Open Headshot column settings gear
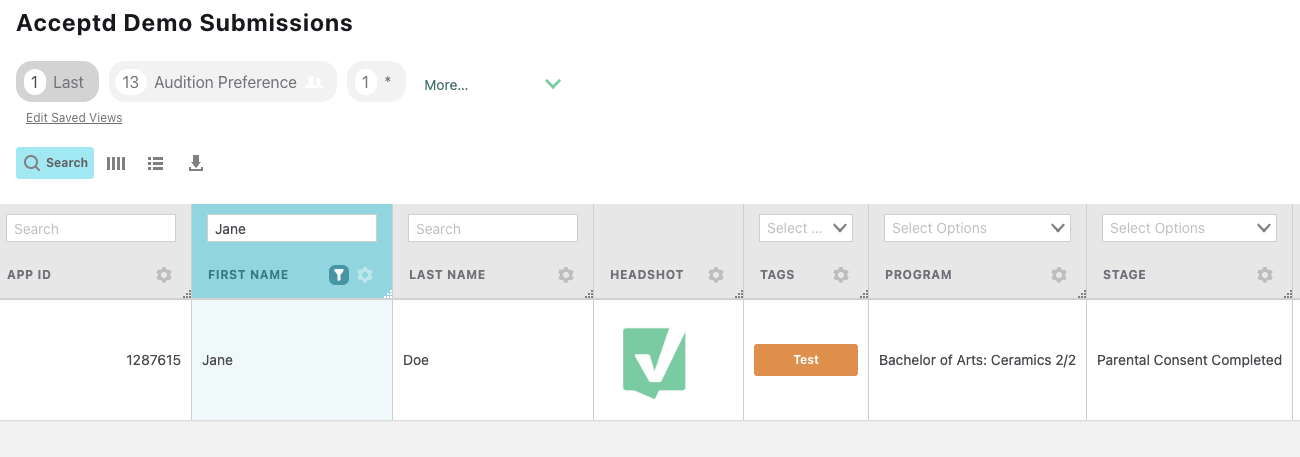Image resolution: width=1300 pixels, height=457 pixels. [716, 275]
